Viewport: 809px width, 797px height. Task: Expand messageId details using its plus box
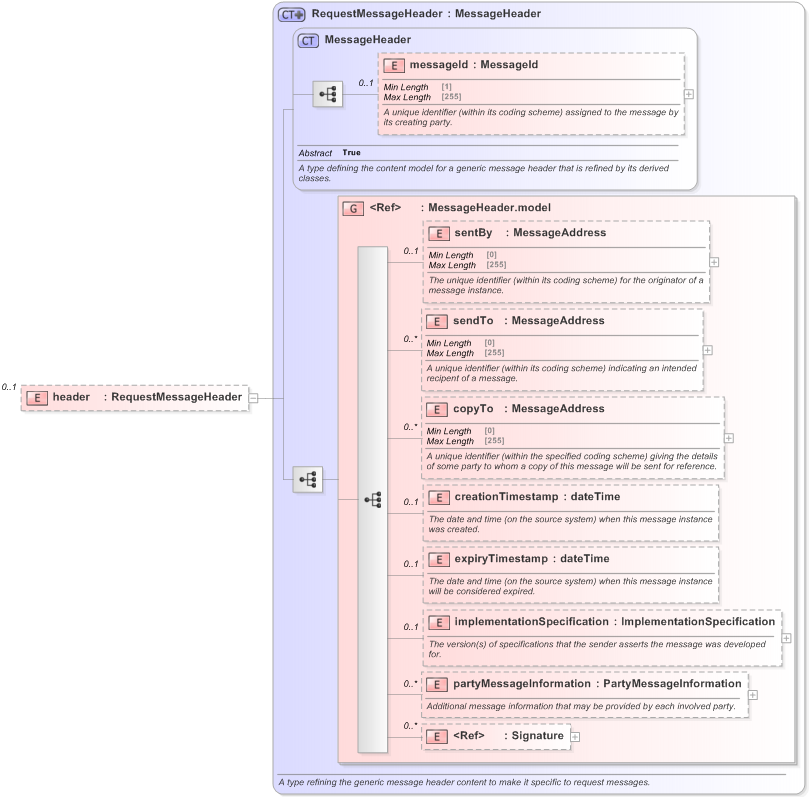click(x=687, y=93)
